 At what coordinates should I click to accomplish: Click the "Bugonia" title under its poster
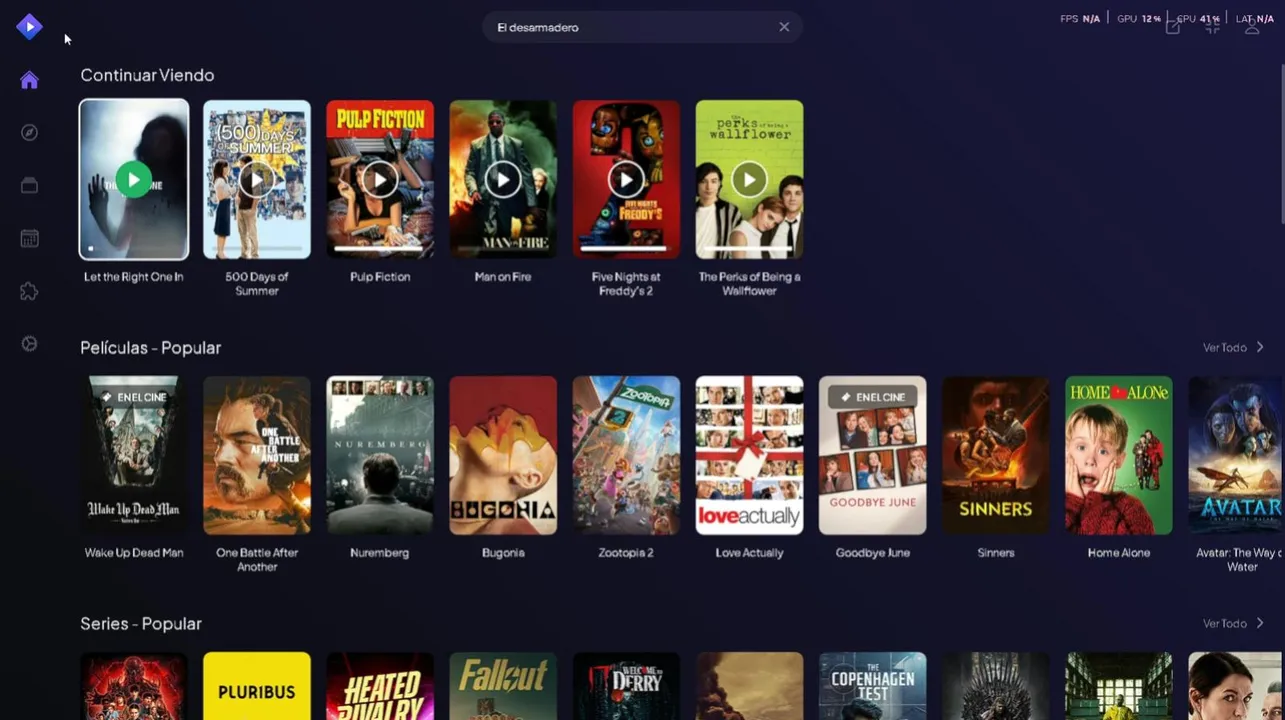click(x=503, y=553)
